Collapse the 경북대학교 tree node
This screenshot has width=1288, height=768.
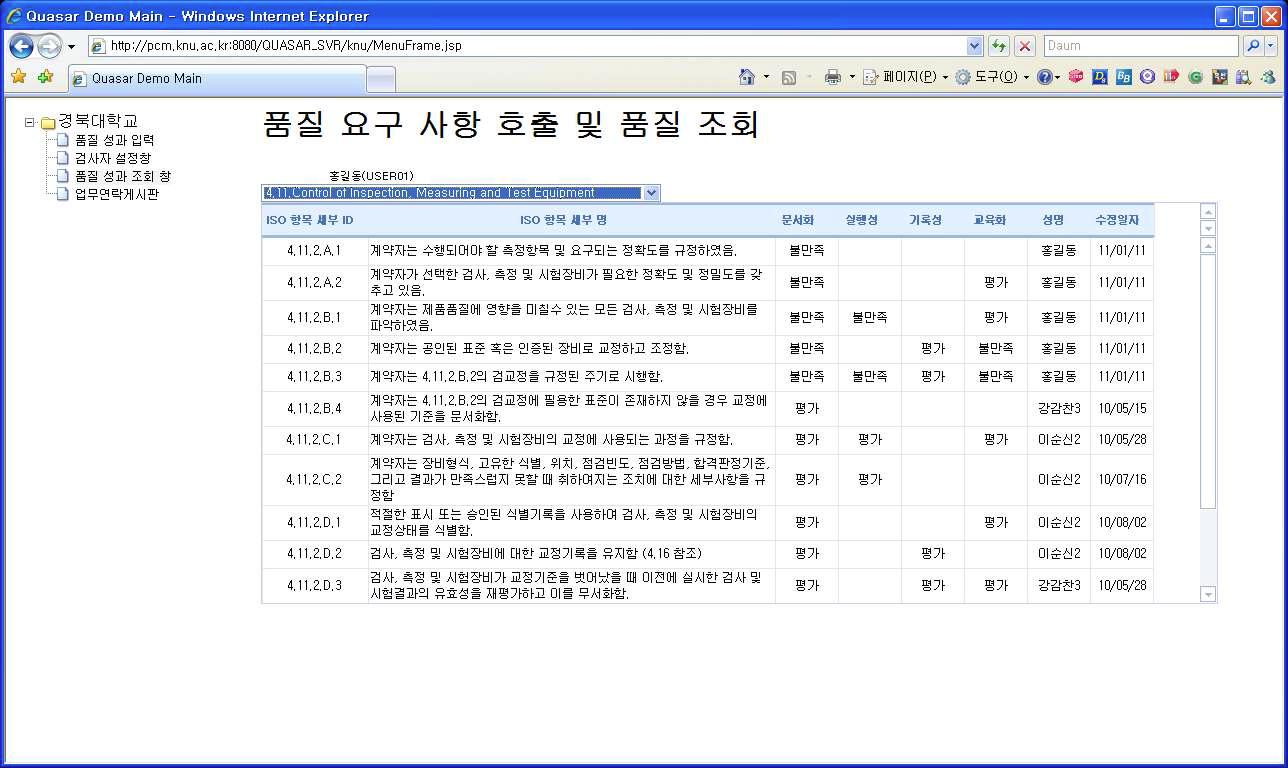click(30, 123)
